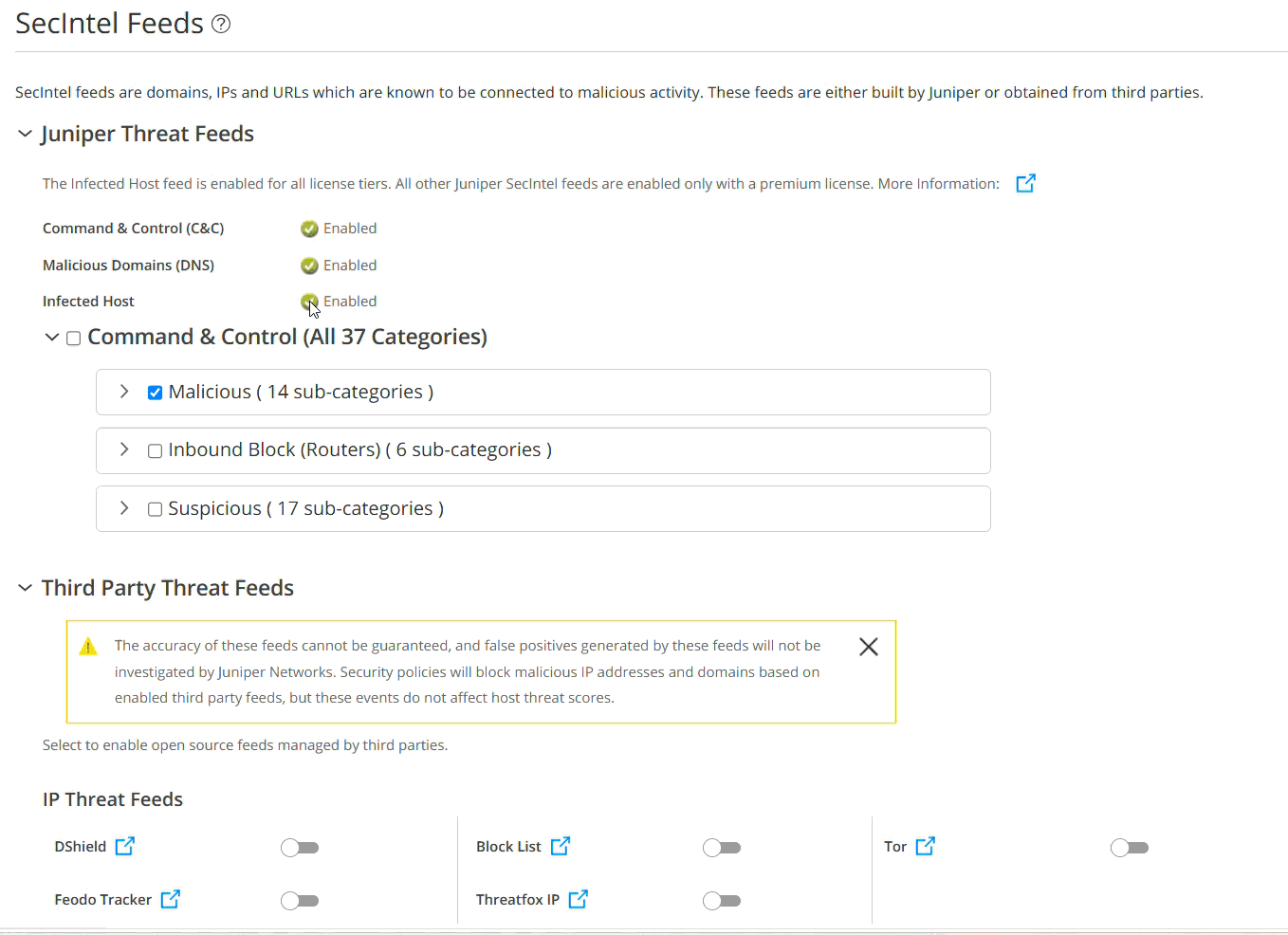Collapse the Juniper Threat Feeds section

pyautogui.click(x=26, y=134)
